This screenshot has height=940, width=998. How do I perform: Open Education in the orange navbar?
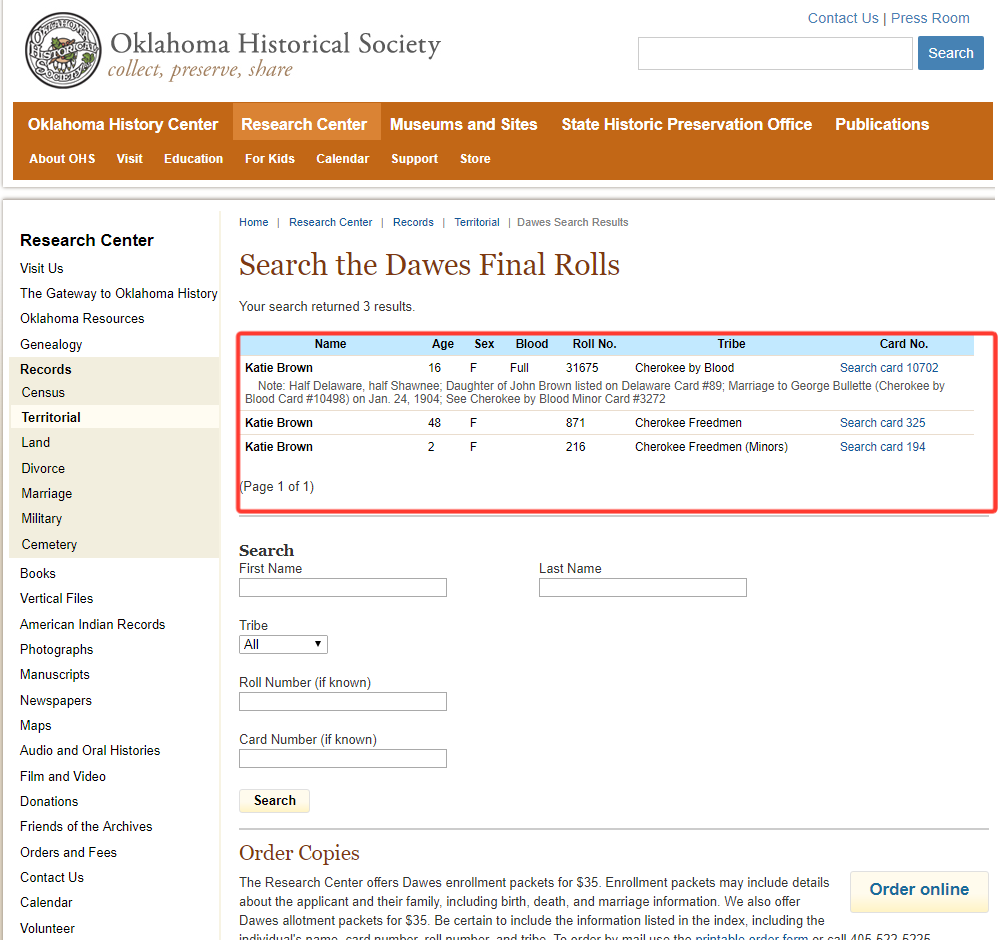coord(193,158)
